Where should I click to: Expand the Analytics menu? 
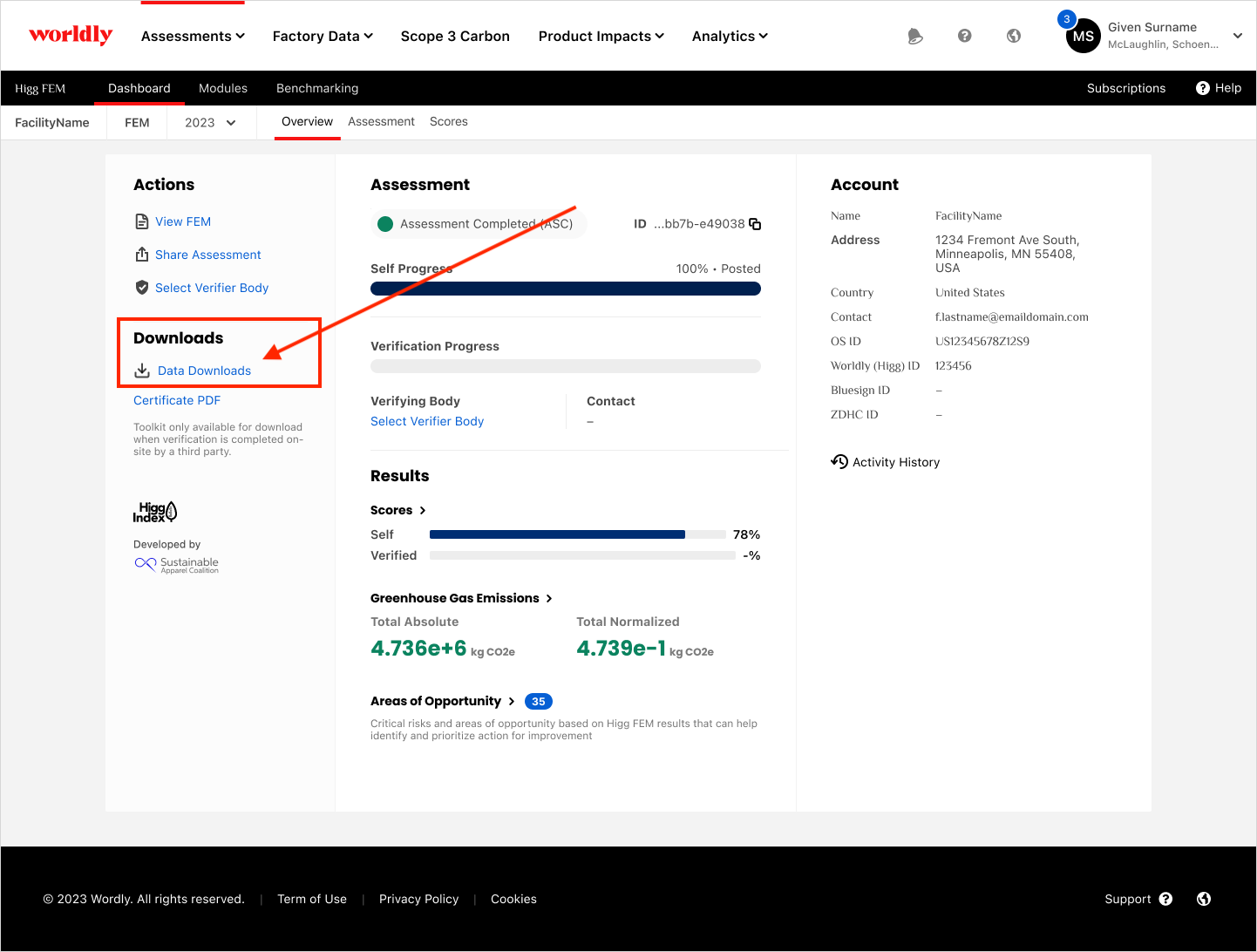[x=730, y=36]
